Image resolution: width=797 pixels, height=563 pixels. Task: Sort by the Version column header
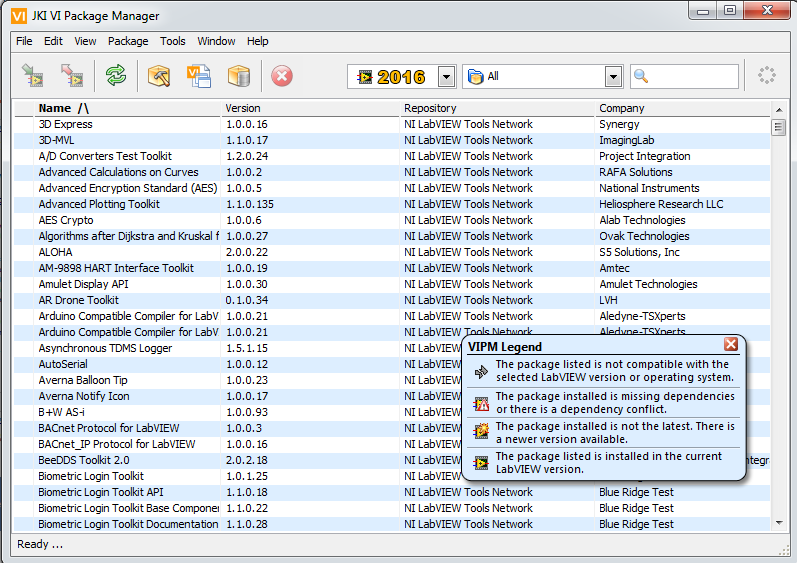click(x=311, y=108)
